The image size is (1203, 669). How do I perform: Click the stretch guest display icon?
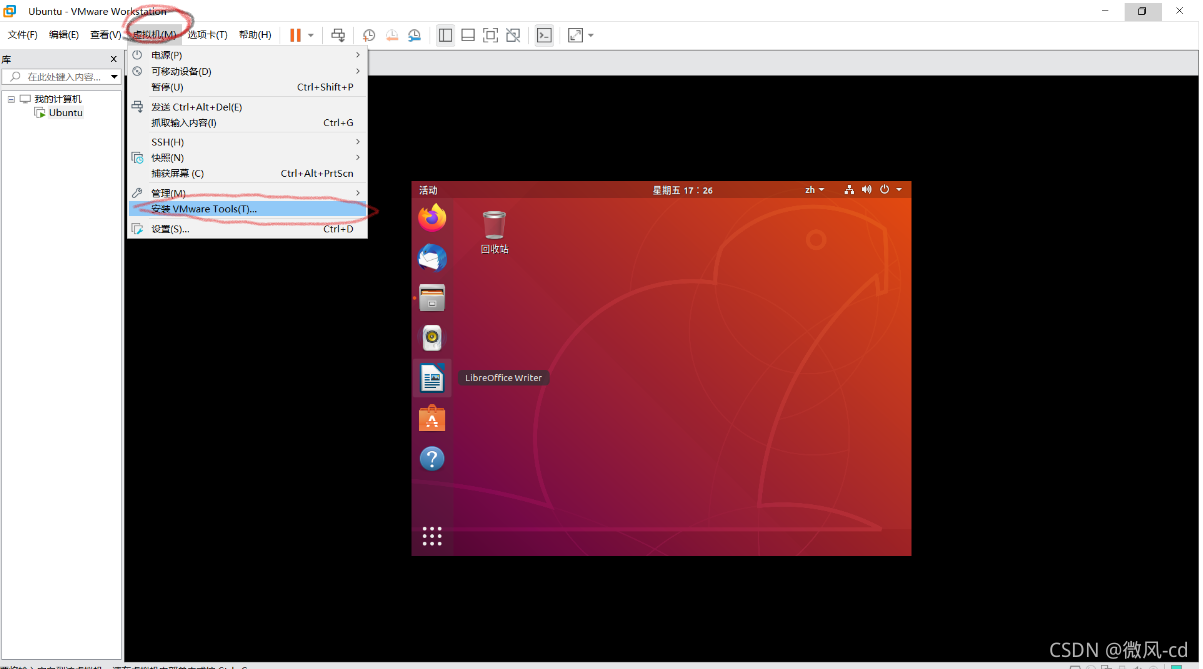point(575,35)
